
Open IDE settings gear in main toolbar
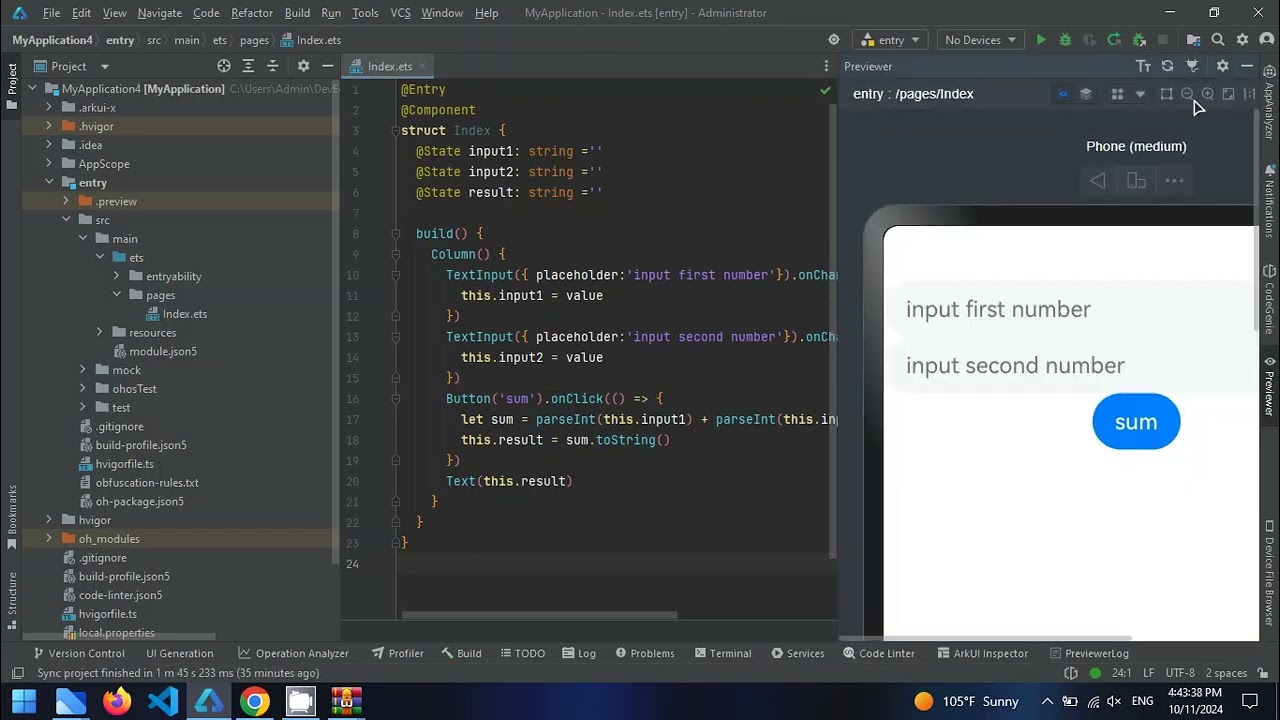(x=1242, y=40)
